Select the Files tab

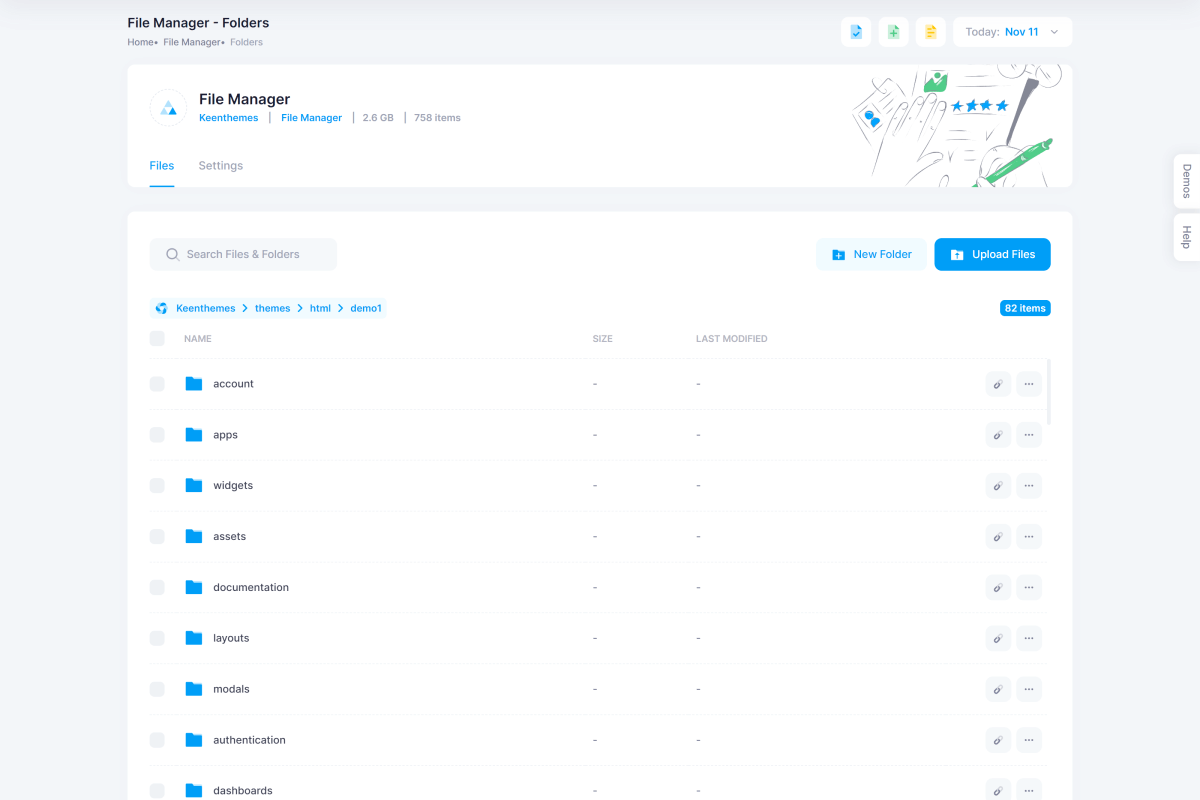click(x=162, y=166)
